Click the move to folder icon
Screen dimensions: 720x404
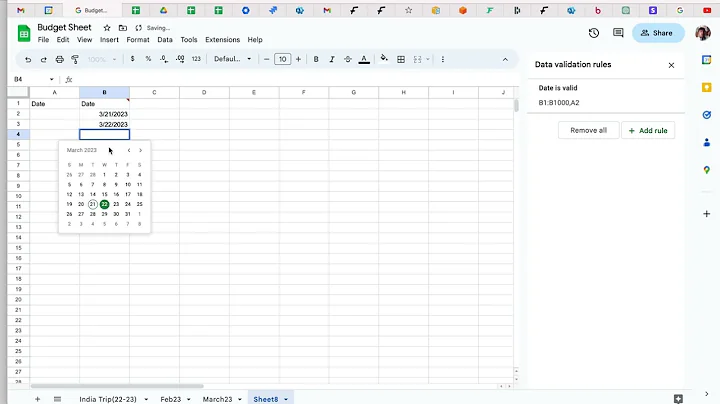(x=123, y=28)
